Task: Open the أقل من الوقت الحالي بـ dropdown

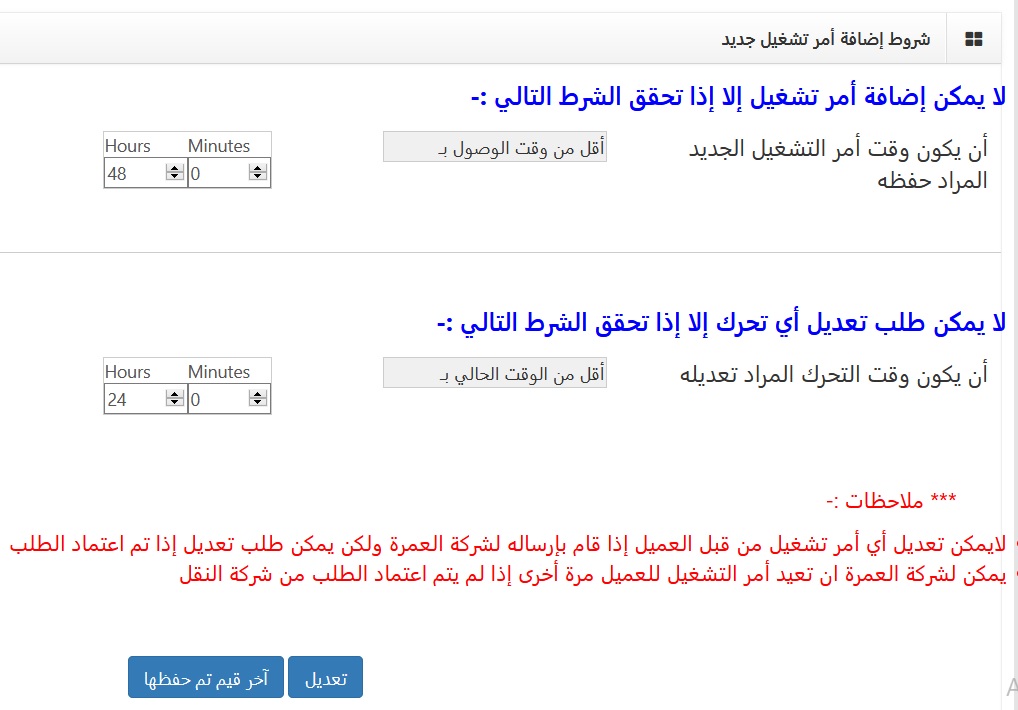Action: [494, 374]
